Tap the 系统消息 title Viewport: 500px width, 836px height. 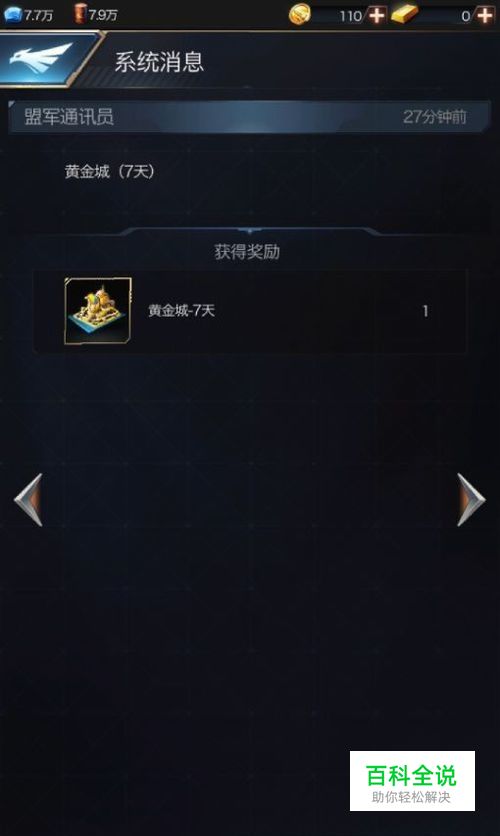[x=159, y=62]
